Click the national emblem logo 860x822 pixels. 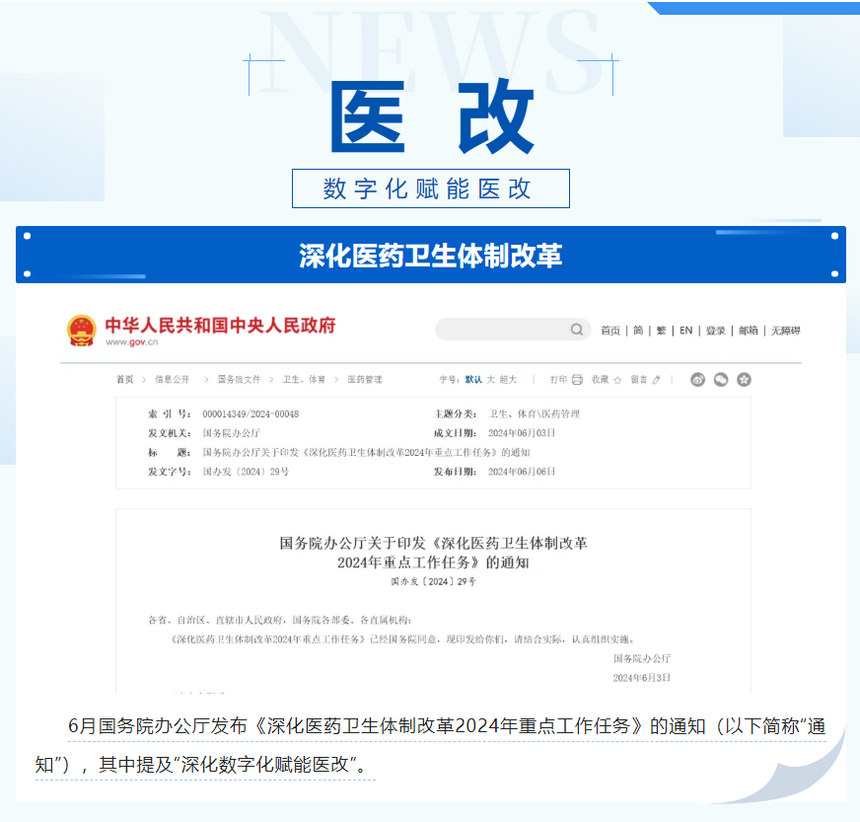coord(82,330)
